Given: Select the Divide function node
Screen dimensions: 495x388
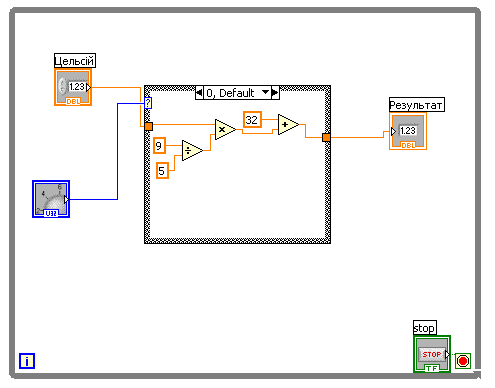Looking at the screenshot, I should (192, 150).
